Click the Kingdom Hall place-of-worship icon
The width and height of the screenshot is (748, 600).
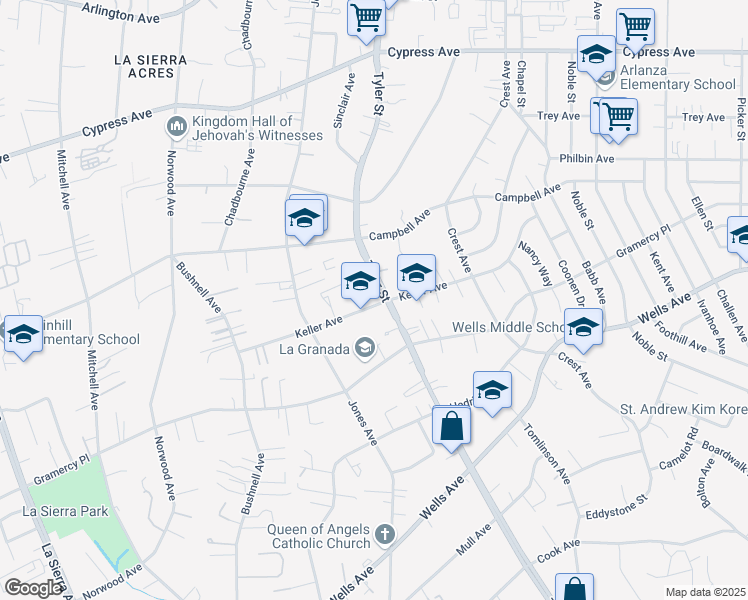(177, 125)
